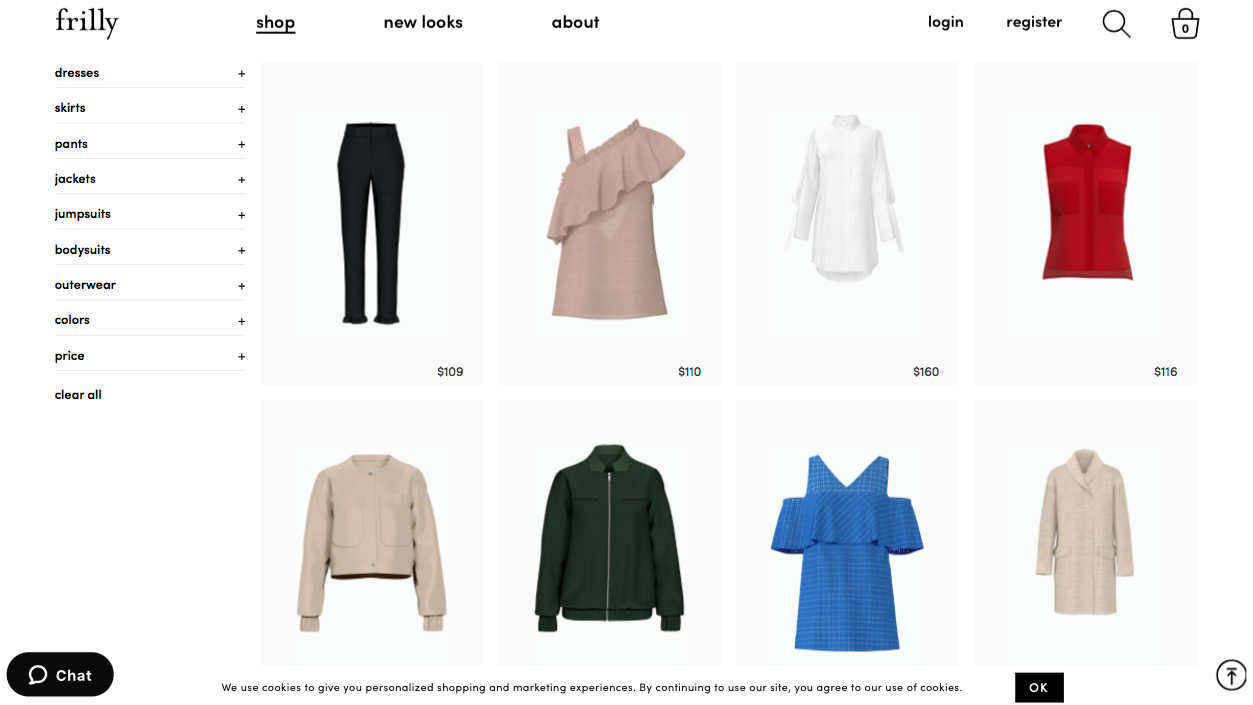Select the shop navigation tab
The height and width of the screenshot is (705, 1253).
275,22
